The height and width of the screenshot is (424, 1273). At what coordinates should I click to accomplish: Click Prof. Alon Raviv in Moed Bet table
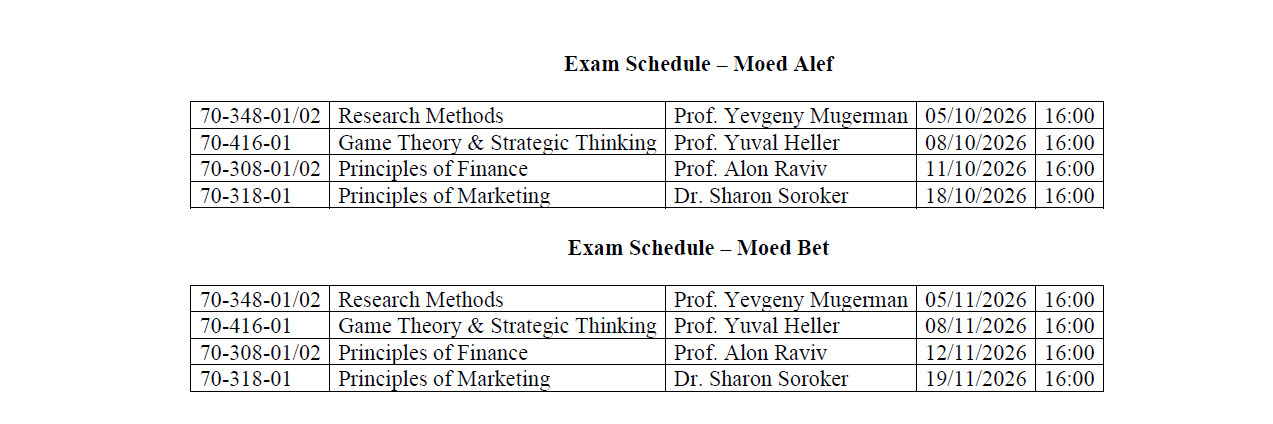pos(750,353)
